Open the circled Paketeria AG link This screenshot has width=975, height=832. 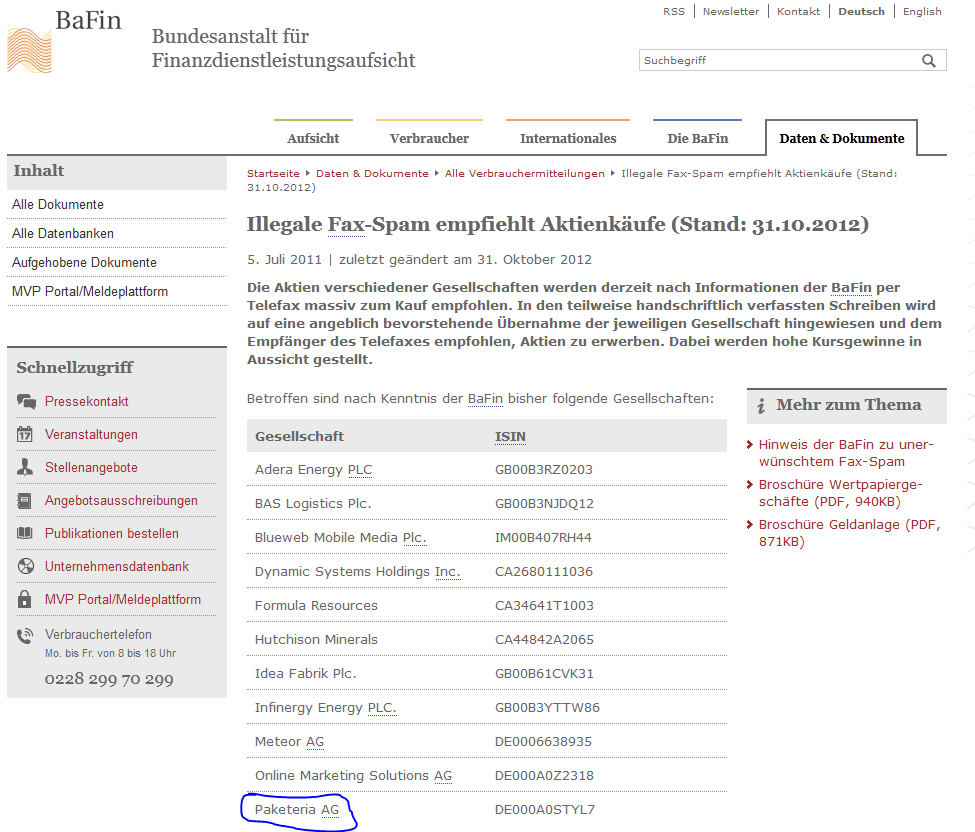click(297, 809)
